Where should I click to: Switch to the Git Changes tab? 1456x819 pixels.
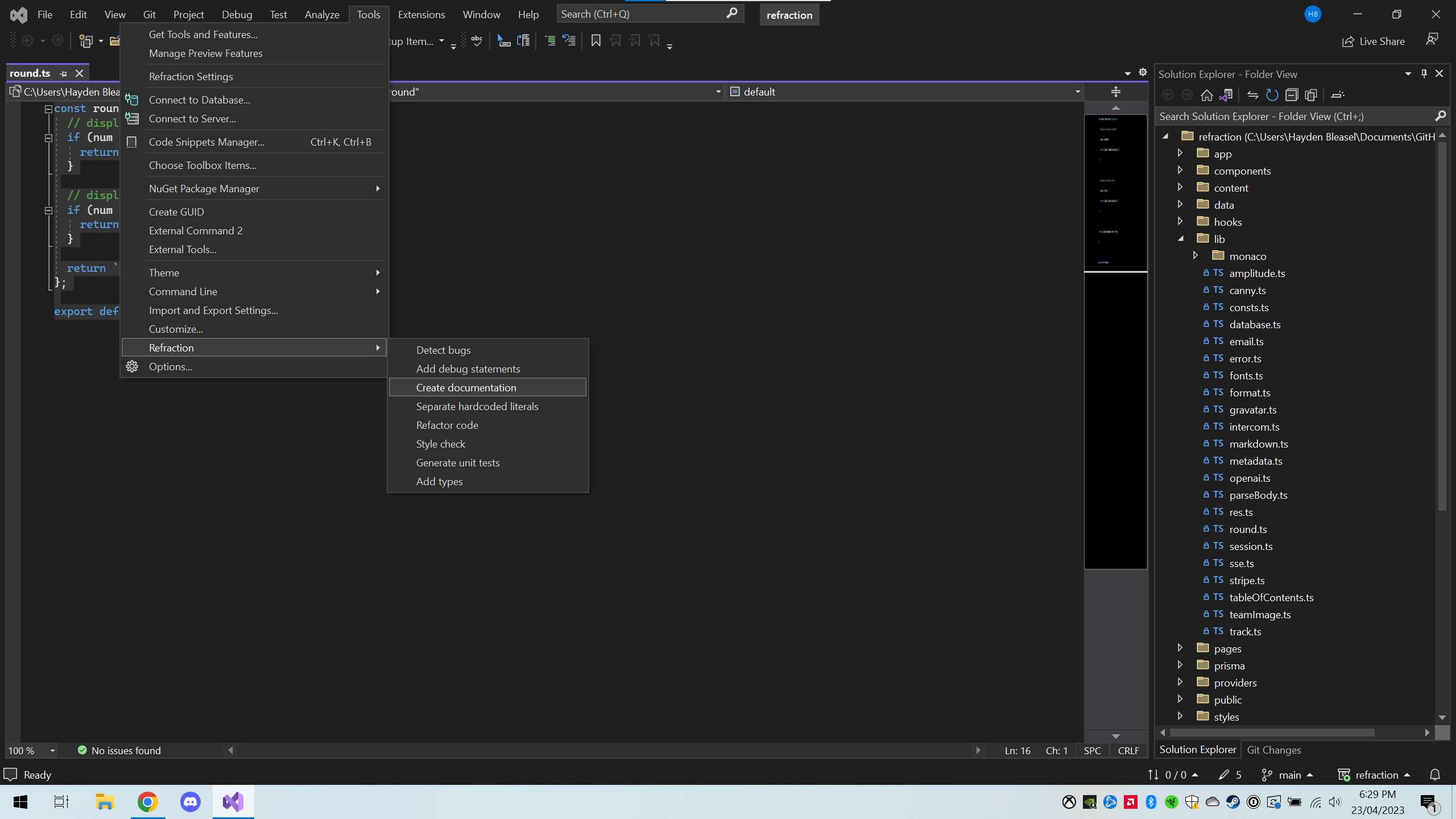[1274, 750]
